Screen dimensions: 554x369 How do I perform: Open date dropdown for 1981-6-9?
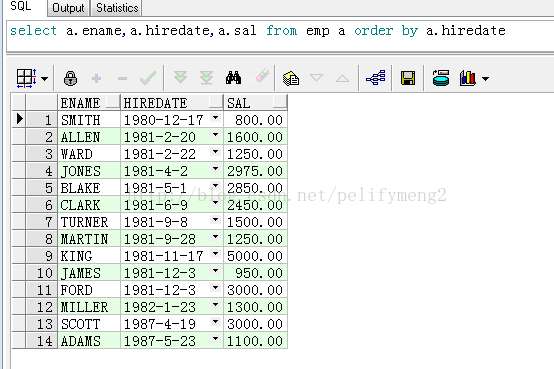point(215,203)
